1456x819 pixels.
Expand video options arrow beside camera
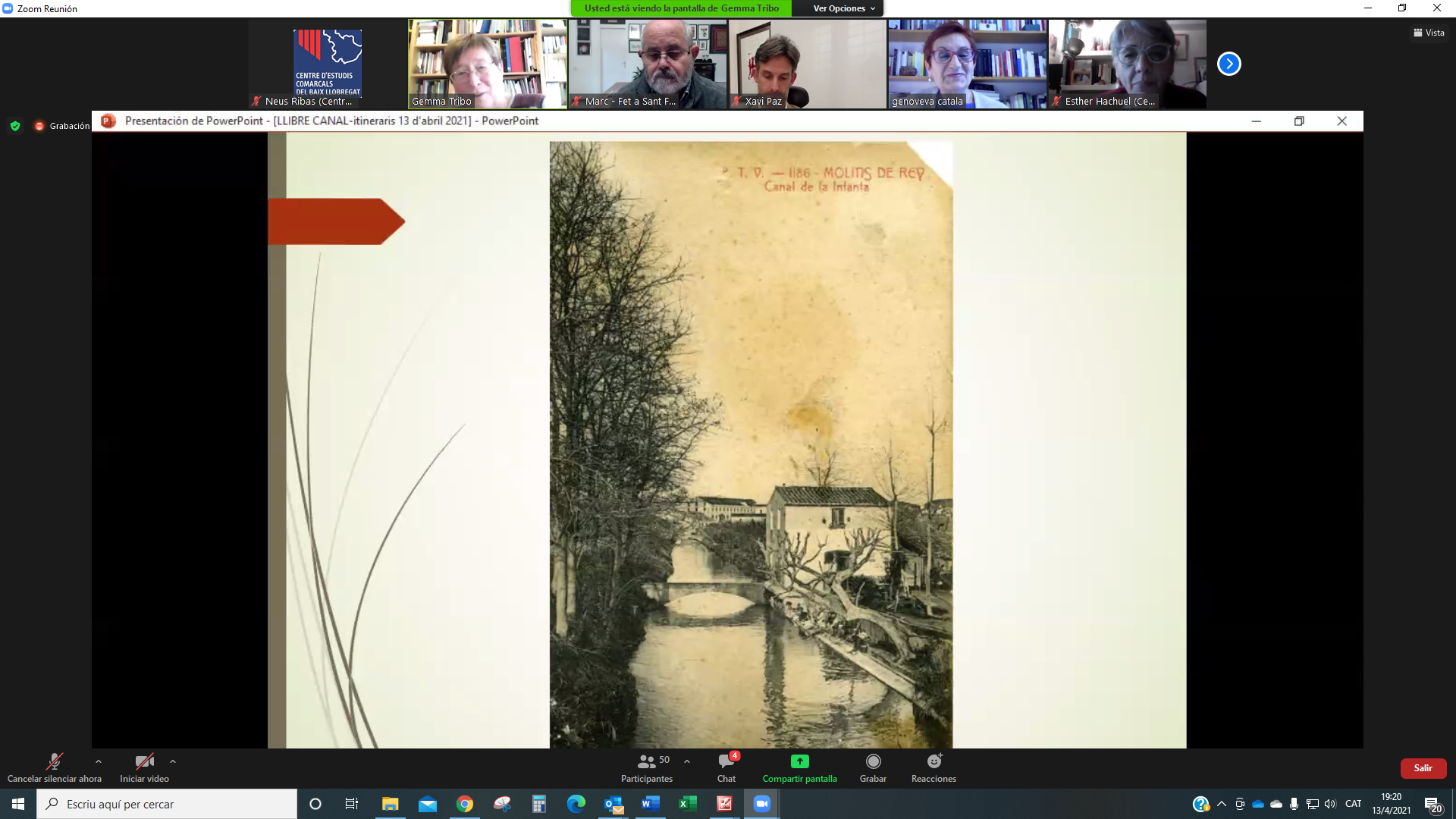tap(173, 761)
